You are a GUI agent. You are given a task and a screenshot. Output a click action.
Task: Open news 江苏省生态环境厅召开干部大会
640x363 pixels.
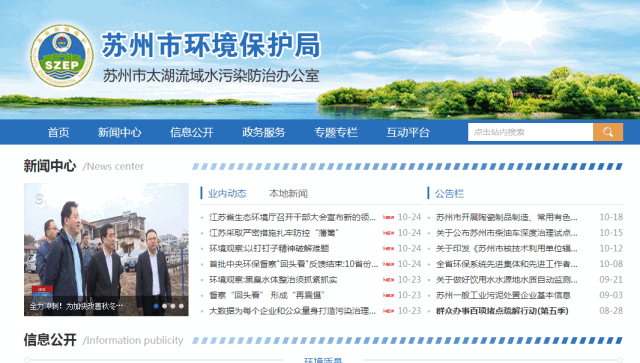click(x=292, y=217)
